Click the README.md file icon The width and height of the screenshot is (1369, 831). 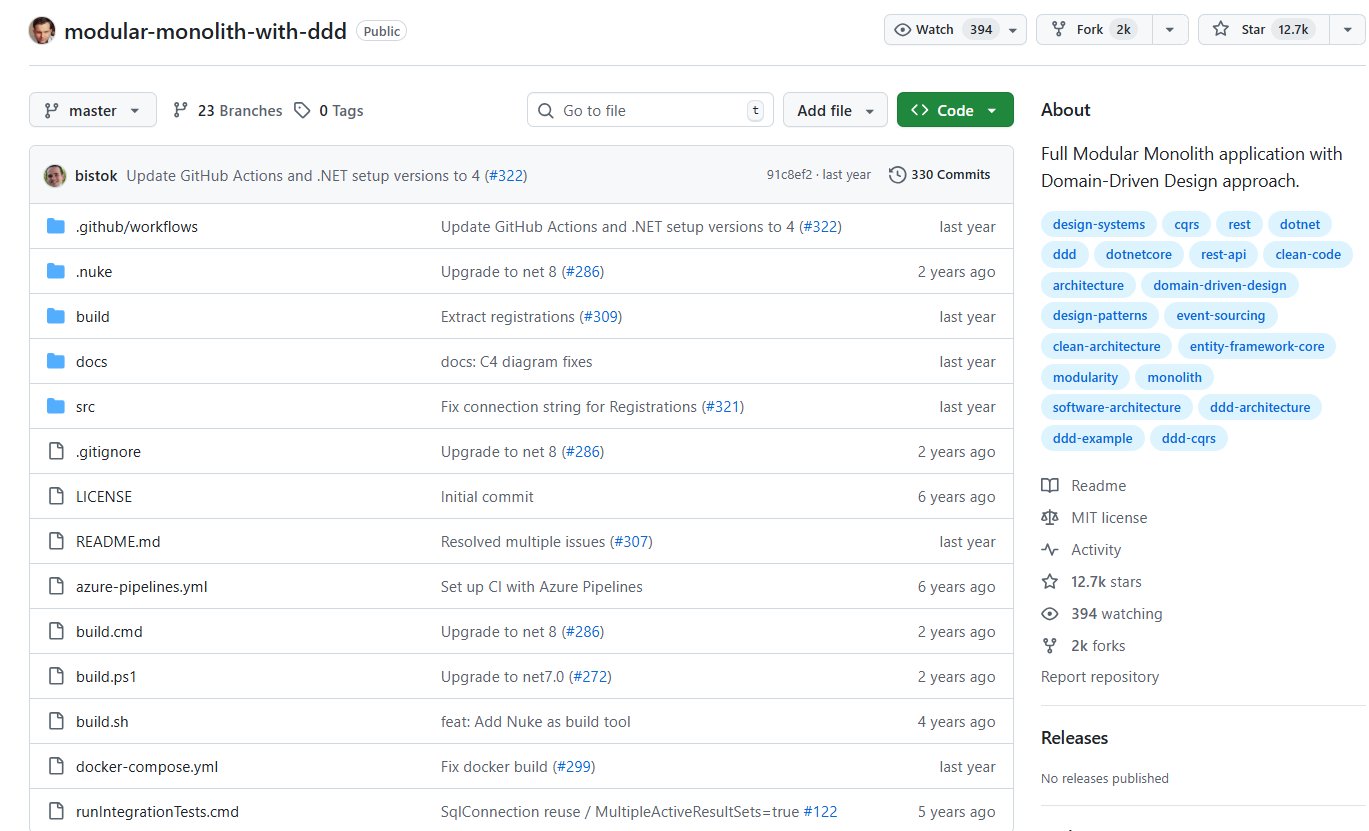(56, 542)
